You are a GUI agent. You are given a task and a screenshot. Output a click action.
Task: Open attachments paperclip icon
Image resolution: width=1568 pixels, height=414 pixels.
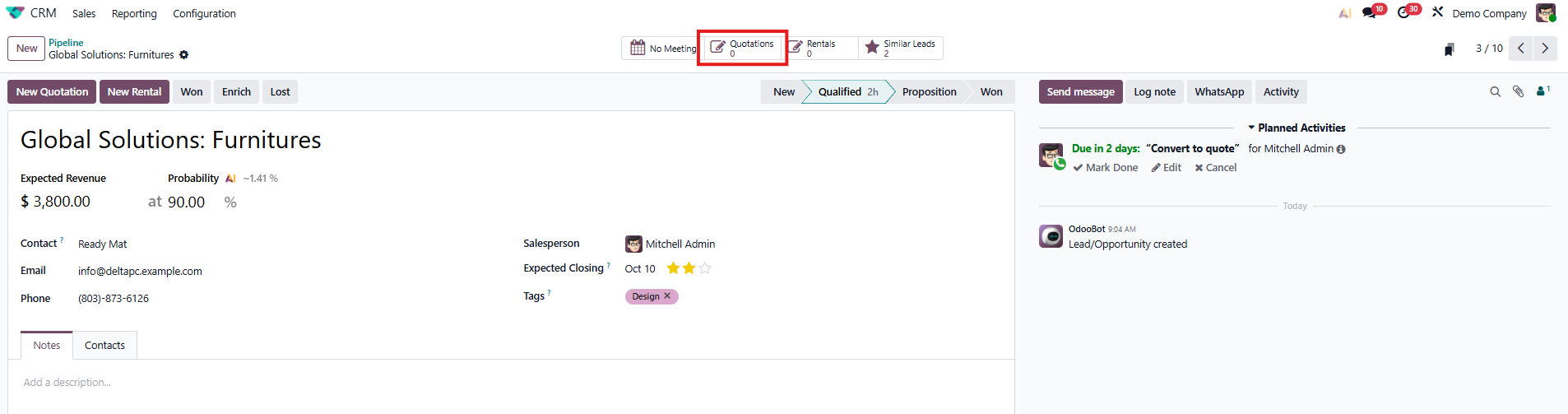click(x=1518, y=92)
